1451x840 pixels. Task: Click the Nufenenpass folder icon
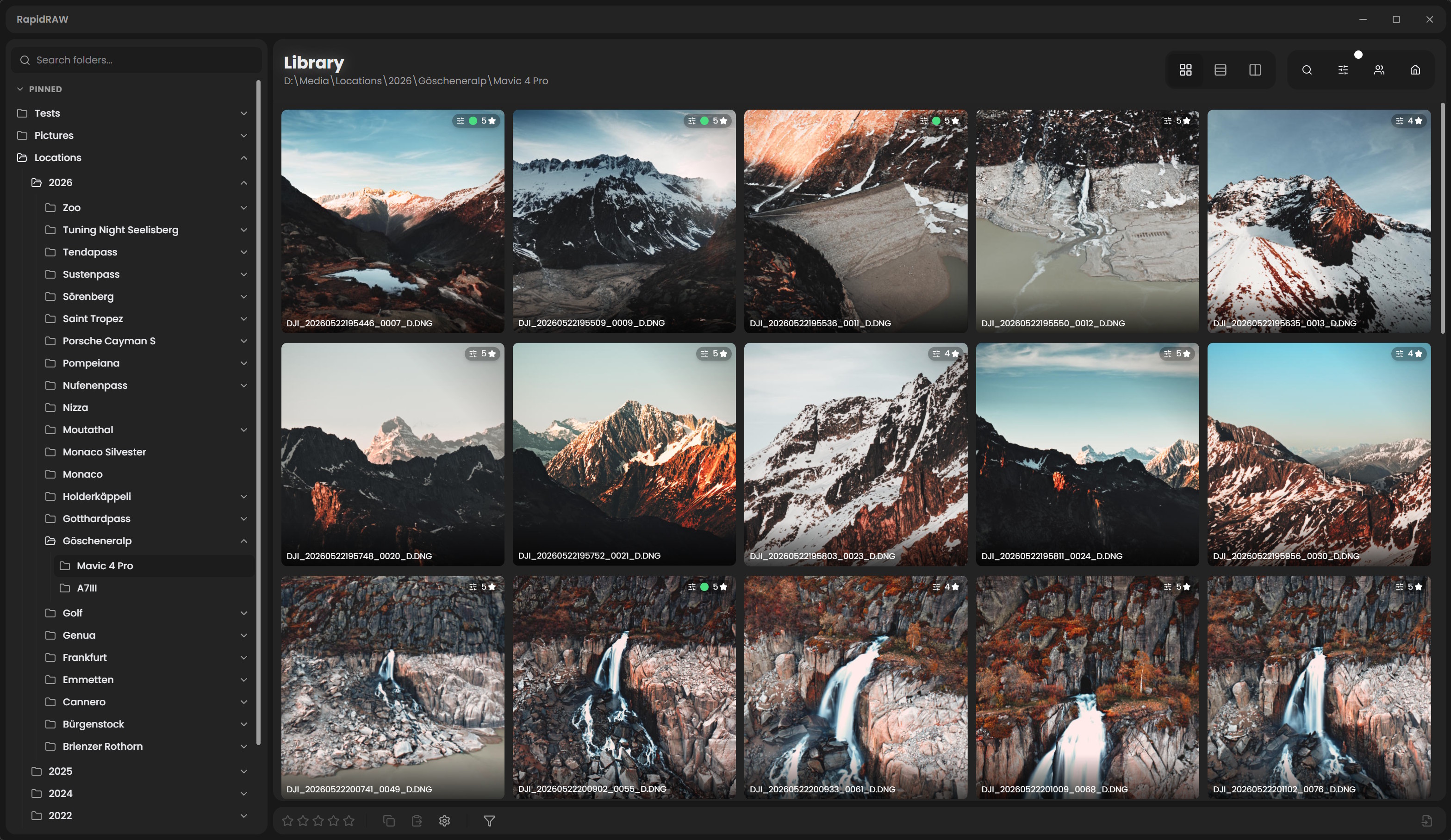pyautogui.click(x=50, y=385)
